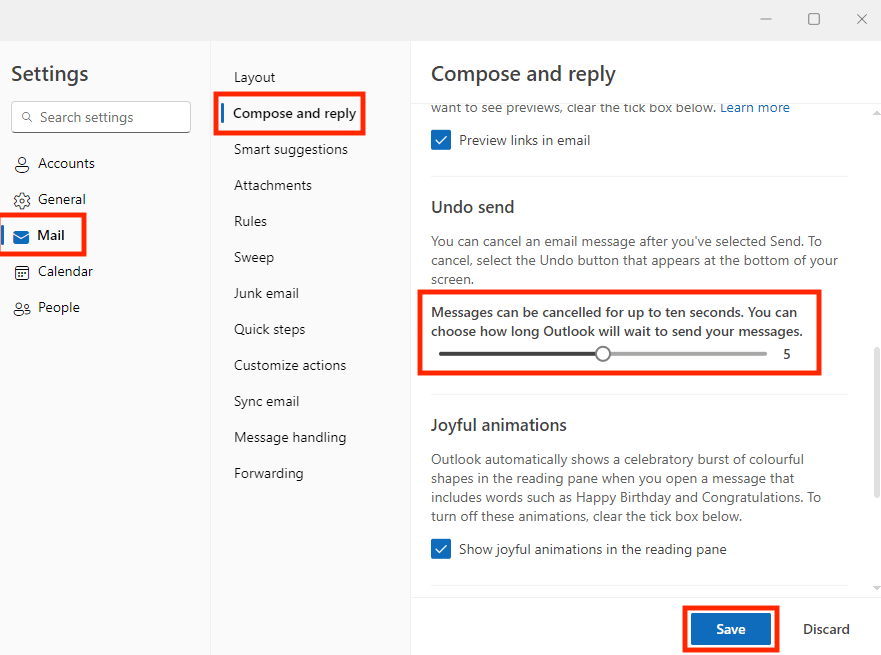Switch to the Junk email section

click(266, 293)
